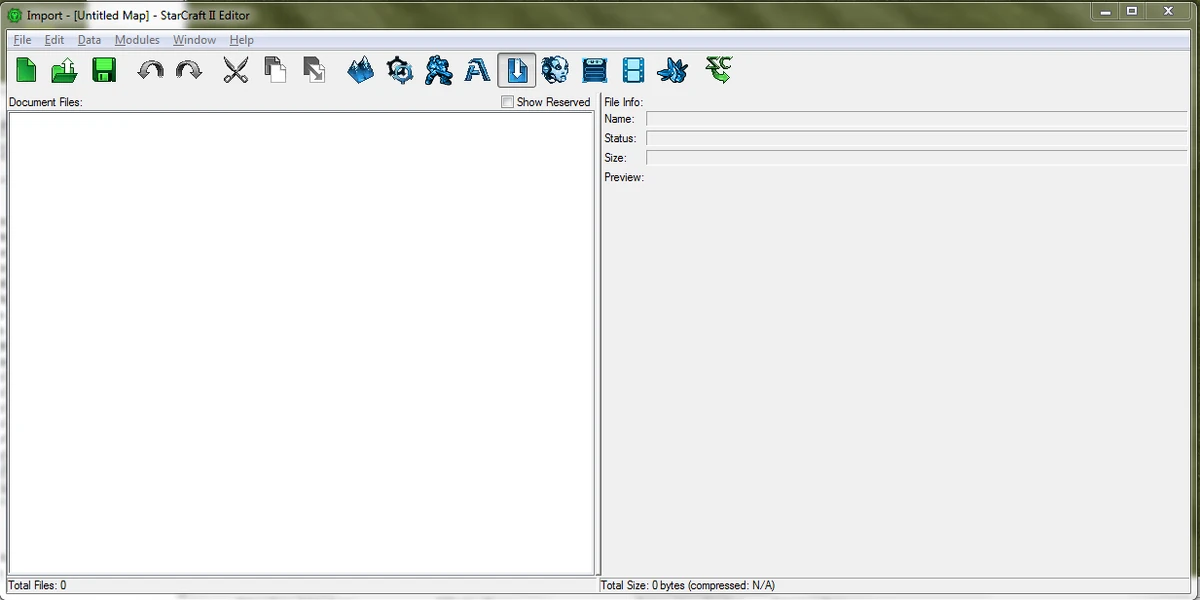Open the AI module
The width and height of the screenshot is (1200, 600).
555,70
